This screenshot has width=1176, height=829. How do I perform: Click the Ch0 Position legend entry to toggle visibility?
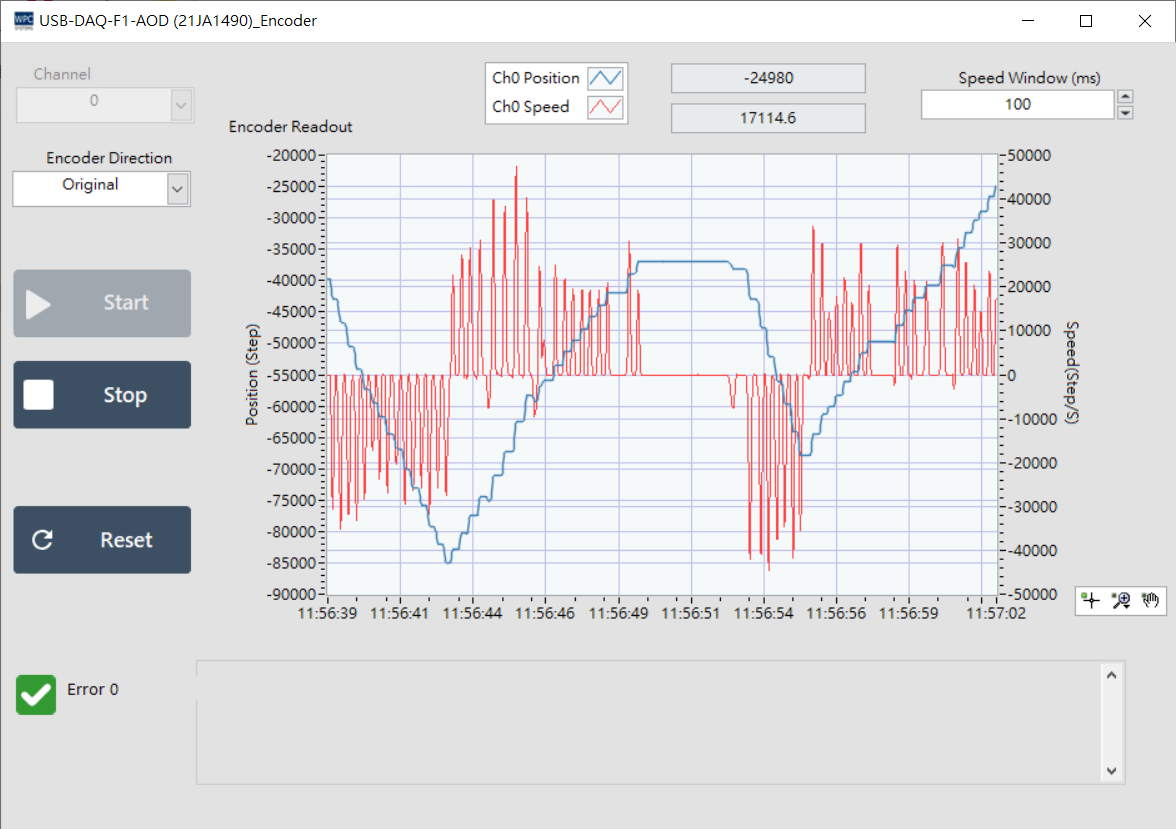click(536, 77)
